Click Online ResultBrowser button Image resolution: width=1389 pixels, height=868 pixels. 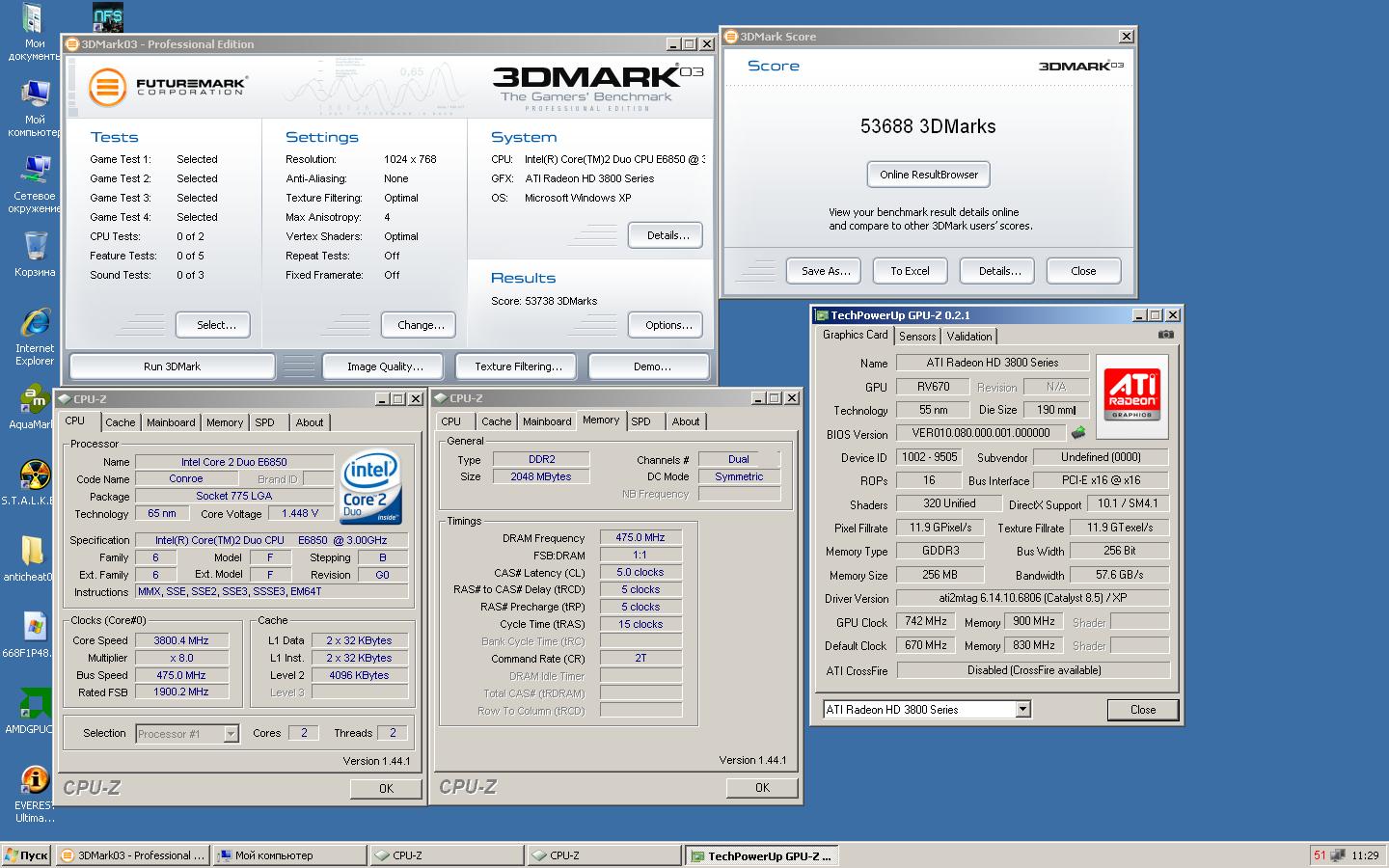pos(929,175)
